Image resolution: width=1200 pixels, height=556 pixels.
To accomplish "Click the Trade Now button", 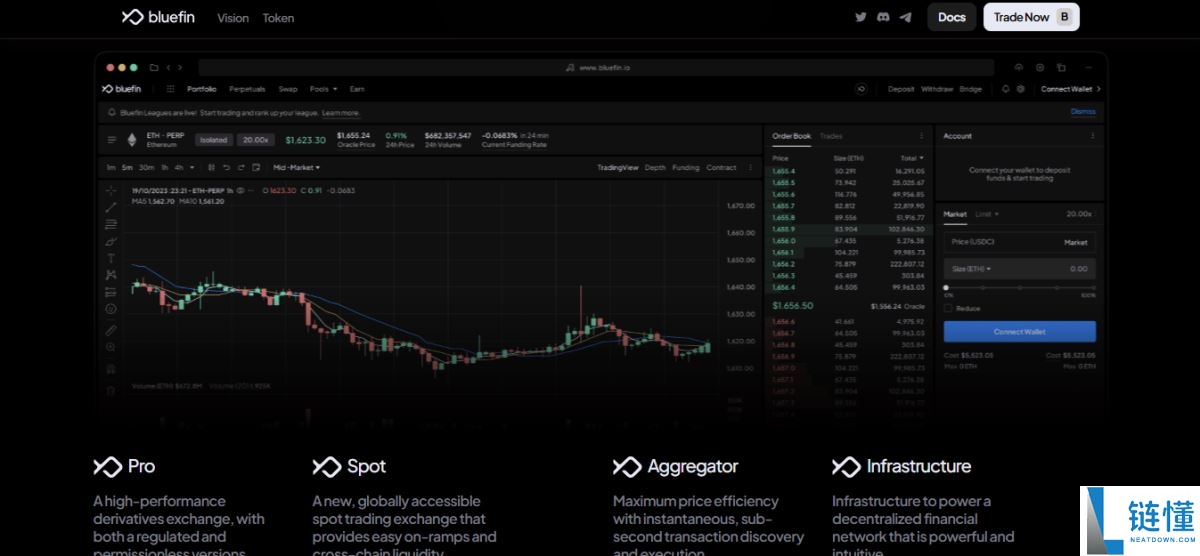I will pos(1032,17).
